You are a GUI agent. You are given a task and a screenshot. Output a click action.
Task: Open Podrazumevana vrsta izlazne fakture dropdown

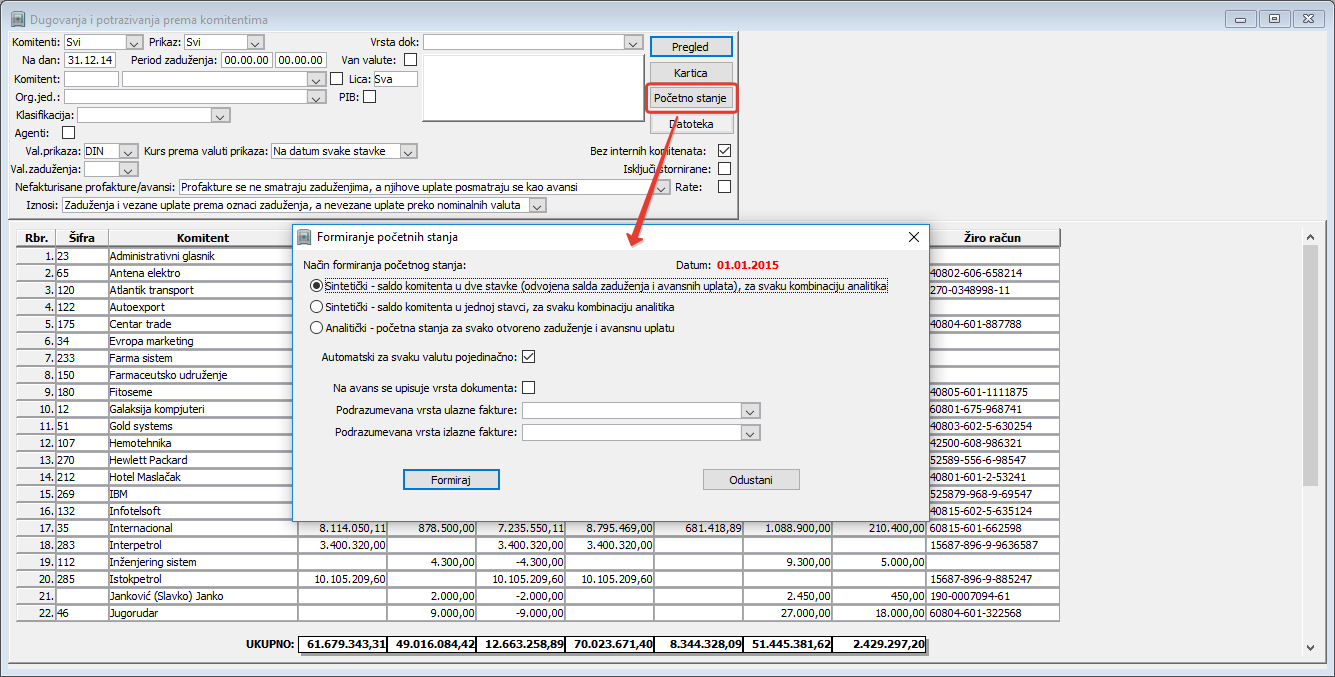click(750, 433)
